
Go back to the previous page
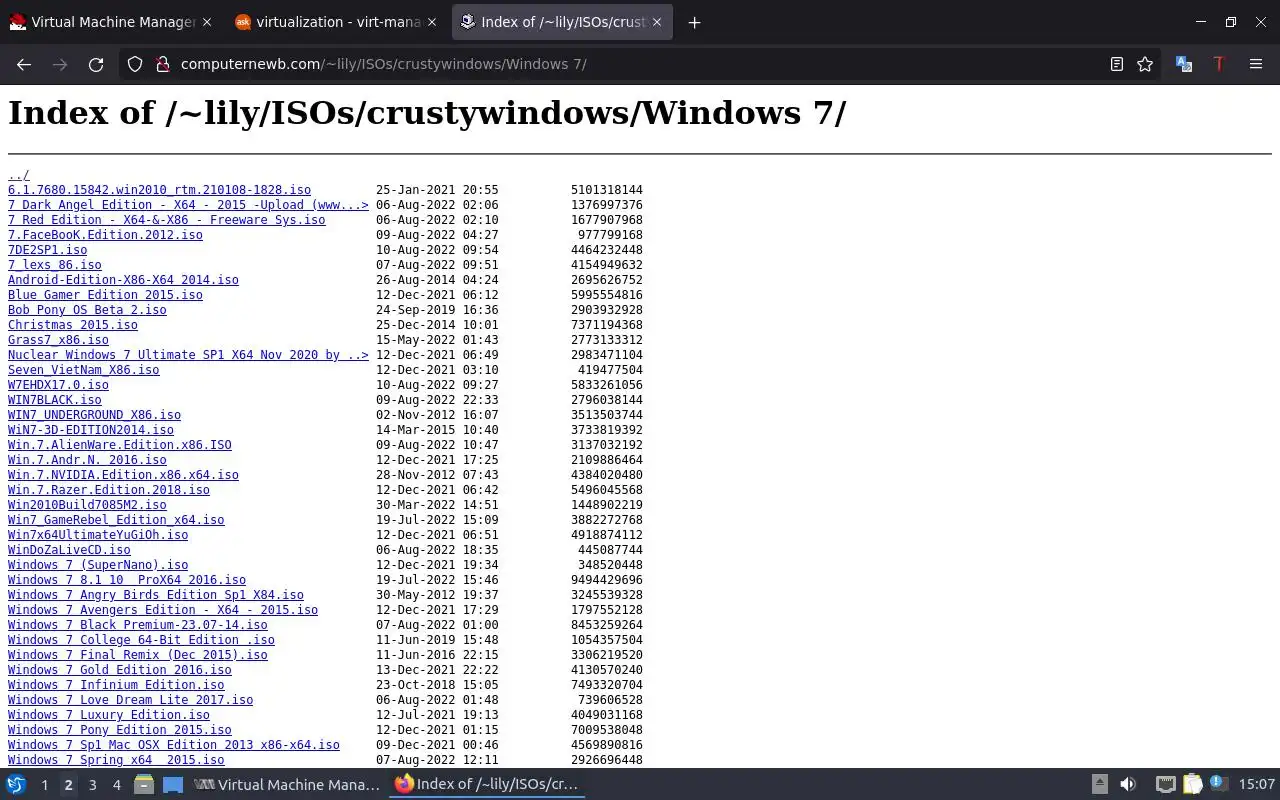coord(24,64)
